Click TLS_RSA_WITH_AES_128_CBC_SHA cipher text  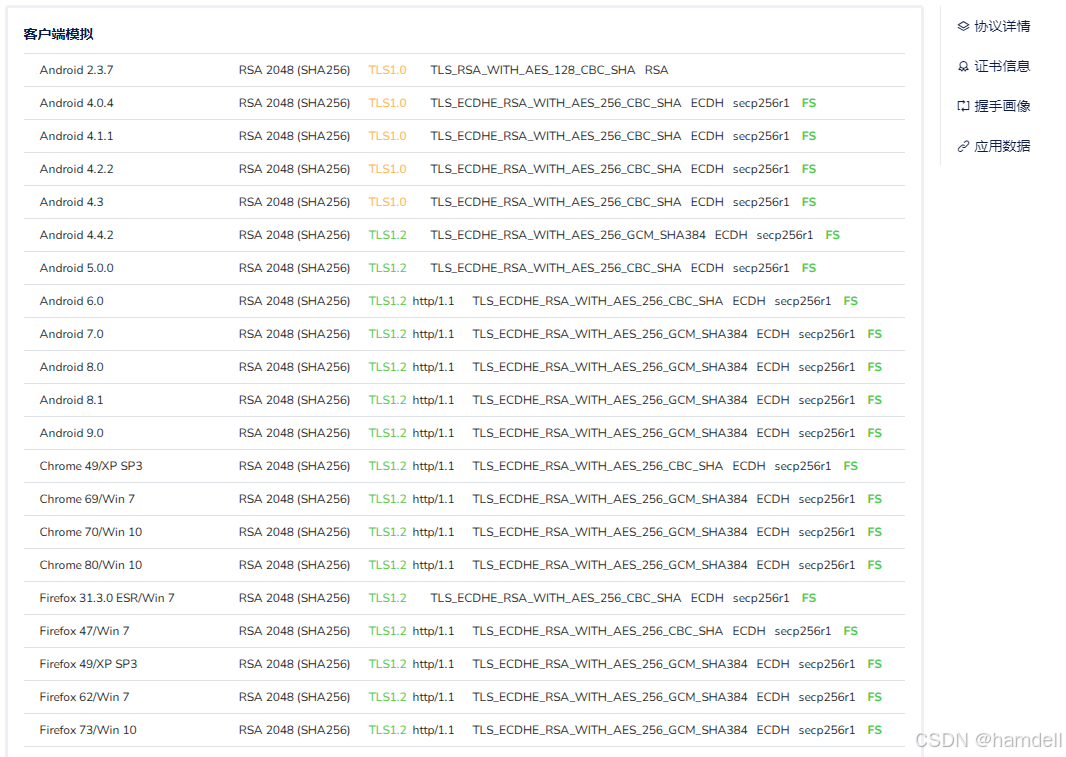pyautogui.click(x=532, y=70)
